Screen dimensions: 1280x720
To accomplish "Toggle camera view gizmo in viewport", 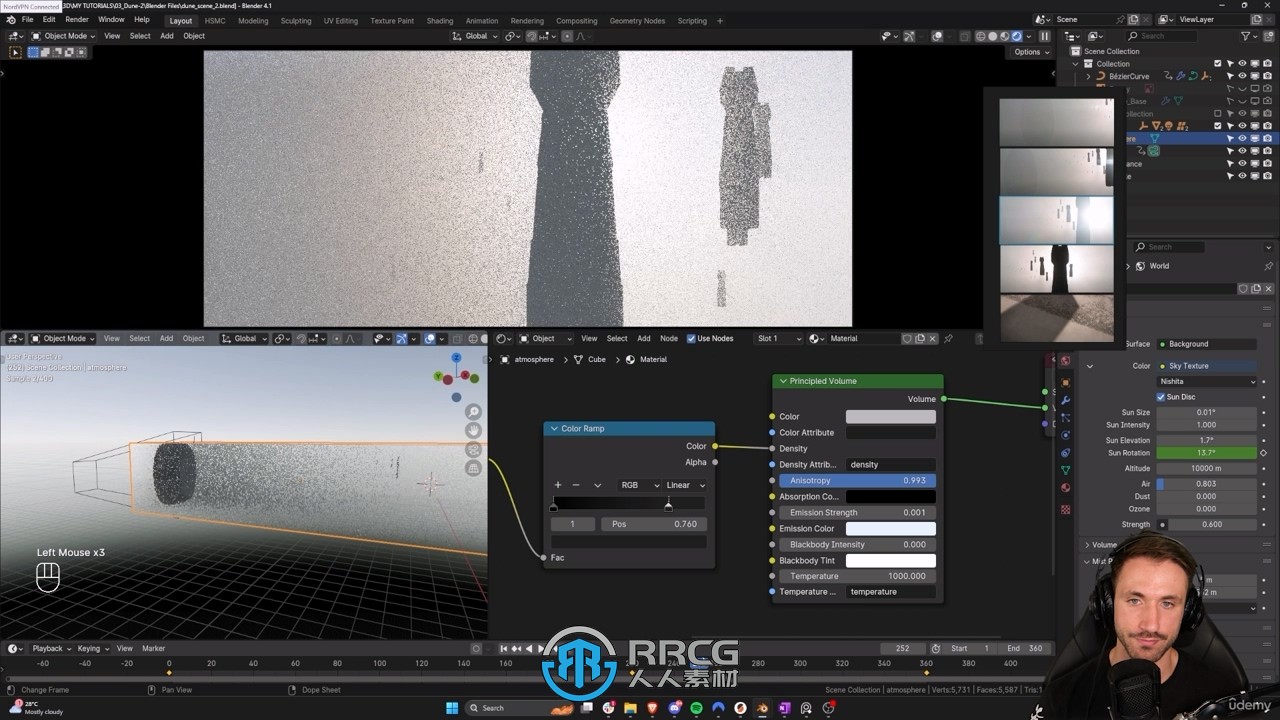I will [x=473, y=450].
